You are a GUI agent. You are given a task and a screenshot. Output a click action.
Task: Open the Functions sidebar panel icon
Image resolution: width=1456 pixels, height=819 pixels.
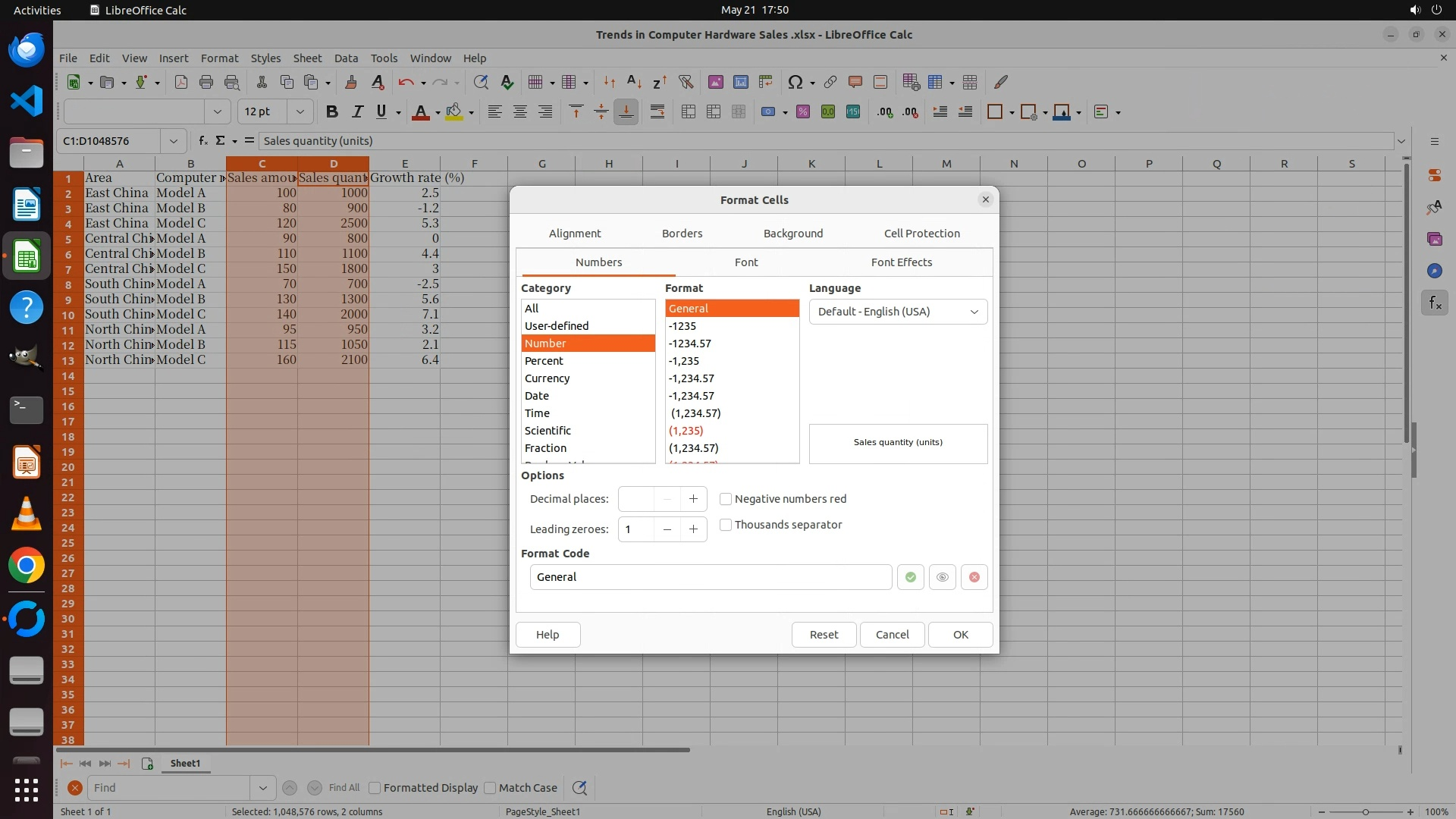pos(1434,303)
